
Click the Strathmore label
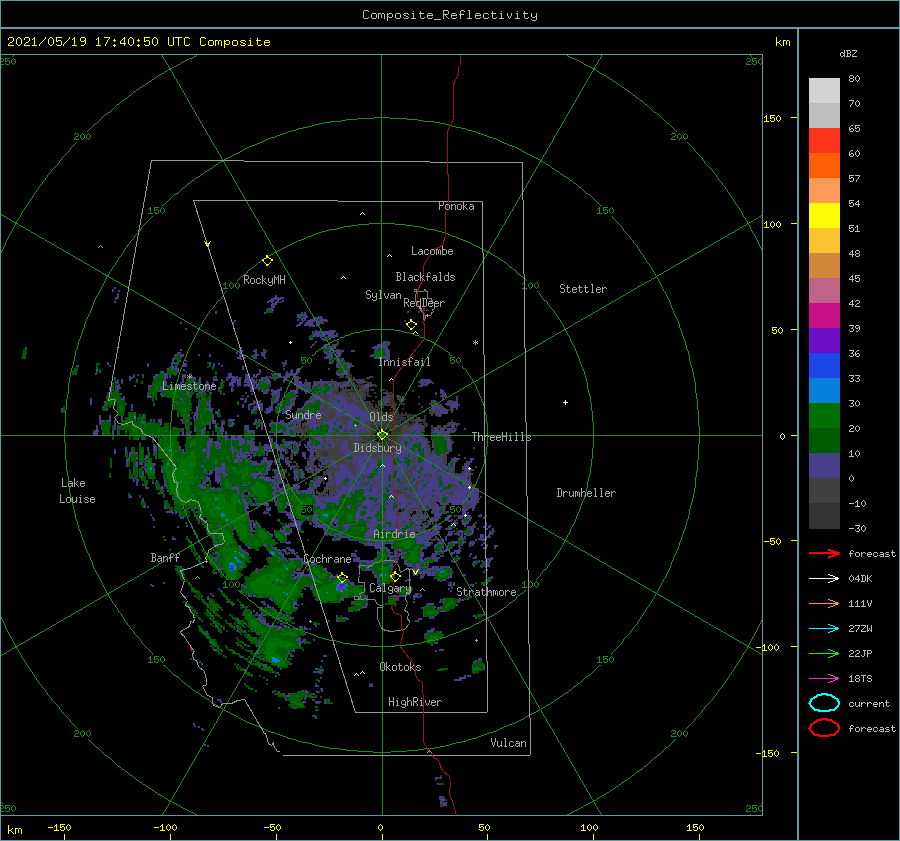coord(486,592)
